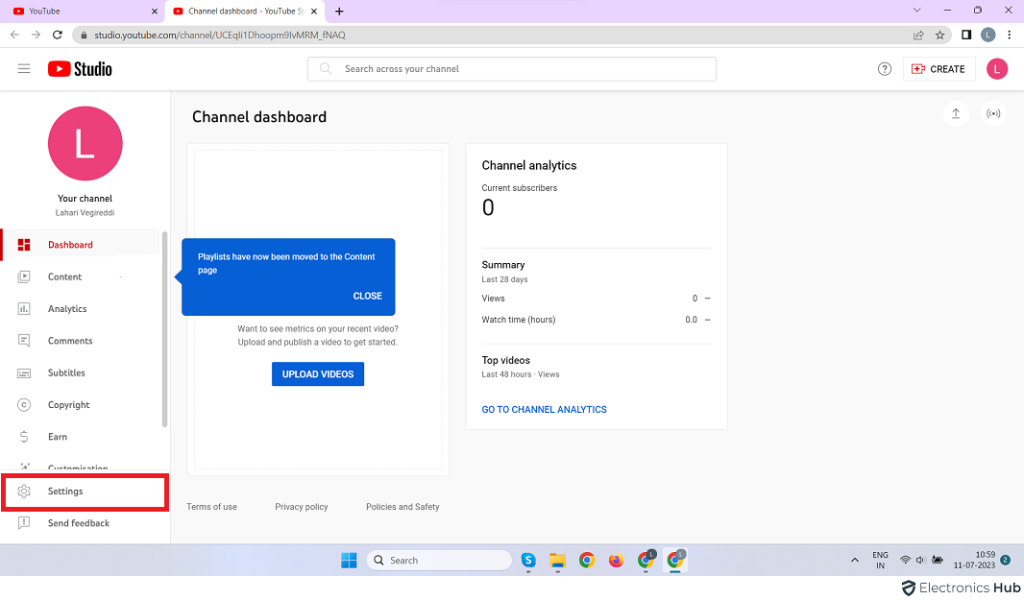Click the blue UPLOAD VIDEOS button
The image size is (1024, 600).
[x=317, y=374]
